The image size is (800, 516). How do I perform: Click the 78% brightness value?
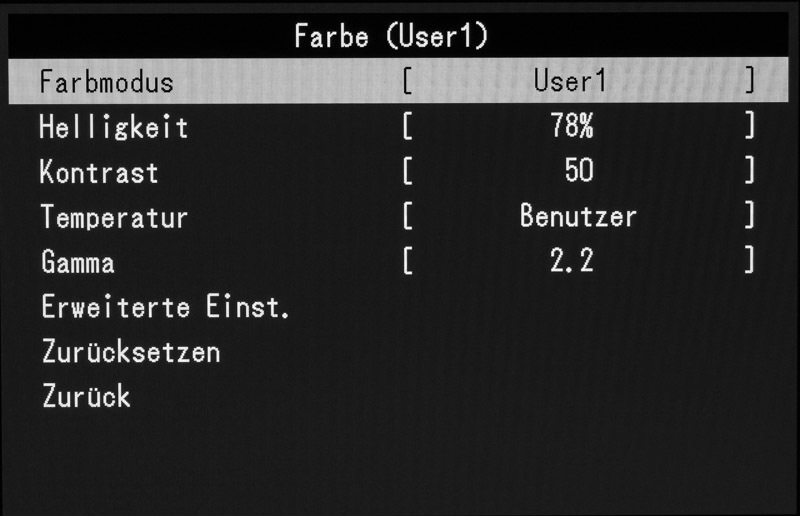point(572,126)
